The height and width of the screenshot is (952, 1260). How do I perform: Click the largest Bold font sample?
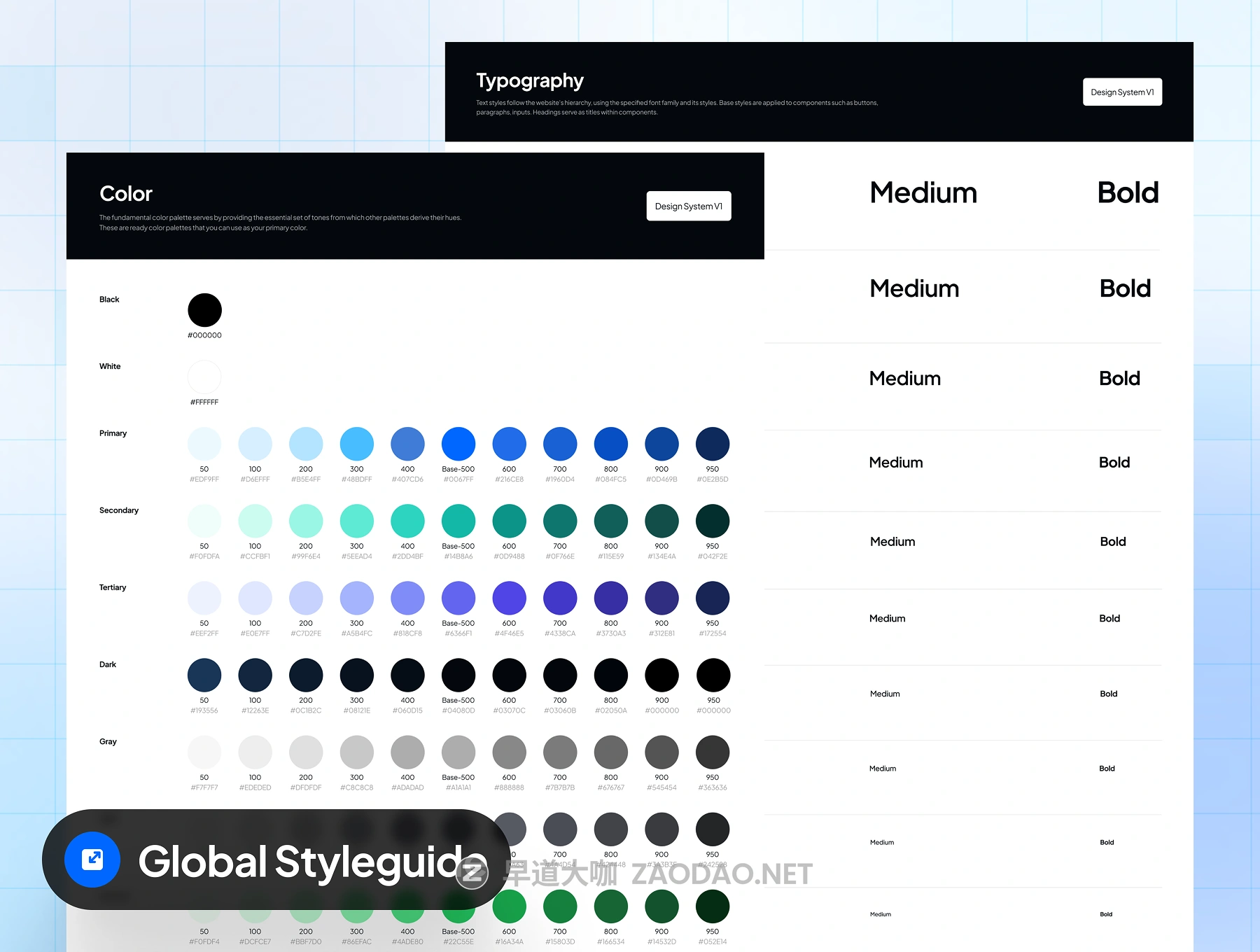(1128, 192)
